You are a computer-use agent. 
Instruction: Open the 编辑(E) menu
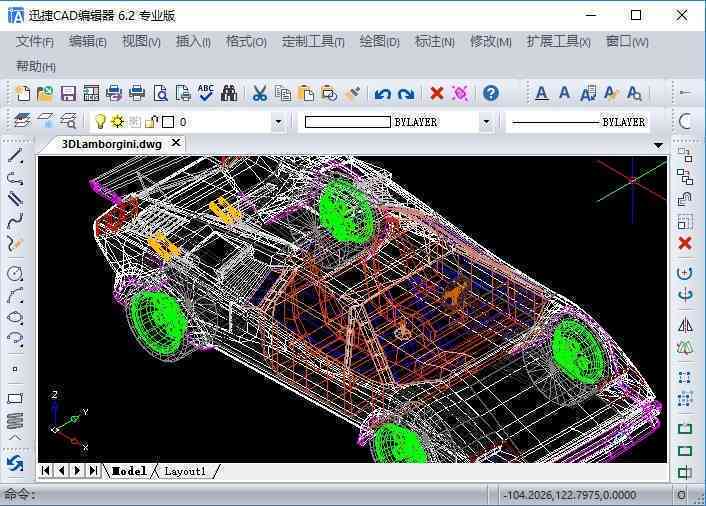tap(88, 42)
